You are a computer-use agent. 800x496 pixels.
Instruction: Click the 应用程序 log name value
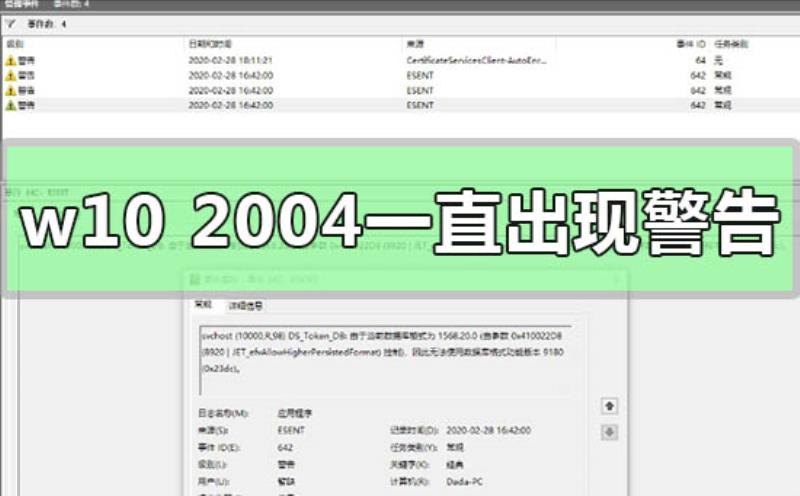pos(295,413)
